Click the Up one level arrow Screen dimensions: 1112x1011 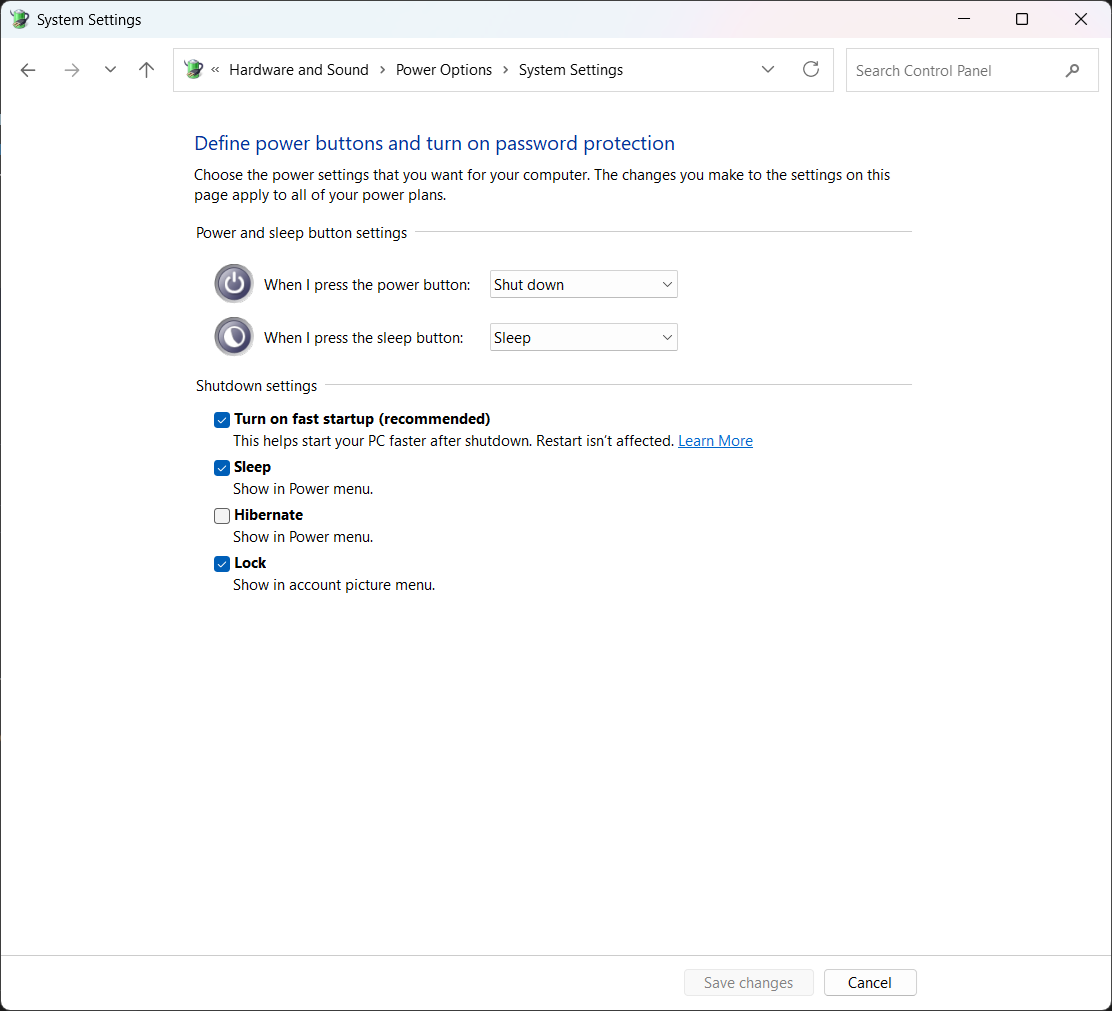[147, 70]
